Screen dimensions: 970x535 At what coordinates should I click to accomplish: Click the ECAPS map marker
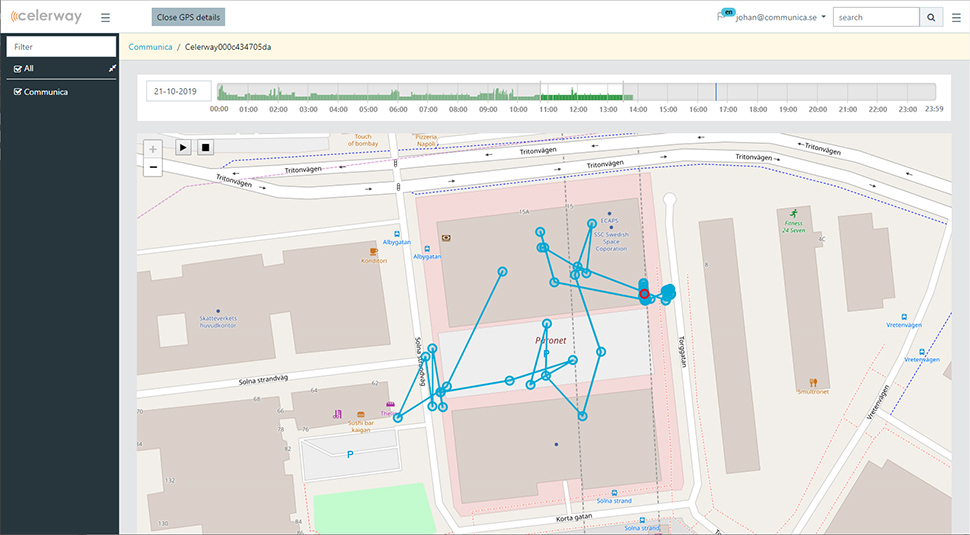pos(609,213)
